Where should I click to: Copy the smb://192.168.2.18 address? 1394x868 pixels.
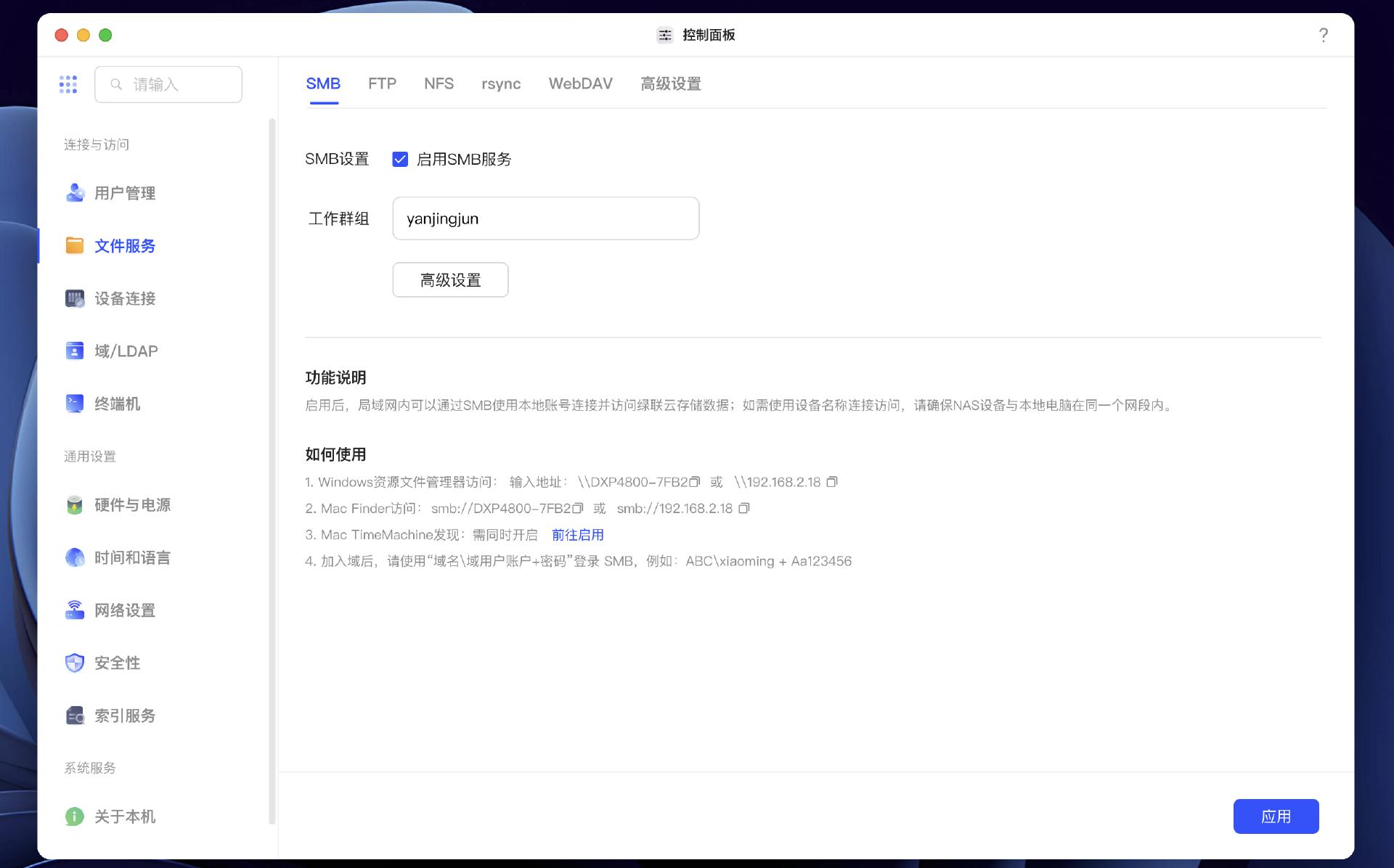pos(743,509)
